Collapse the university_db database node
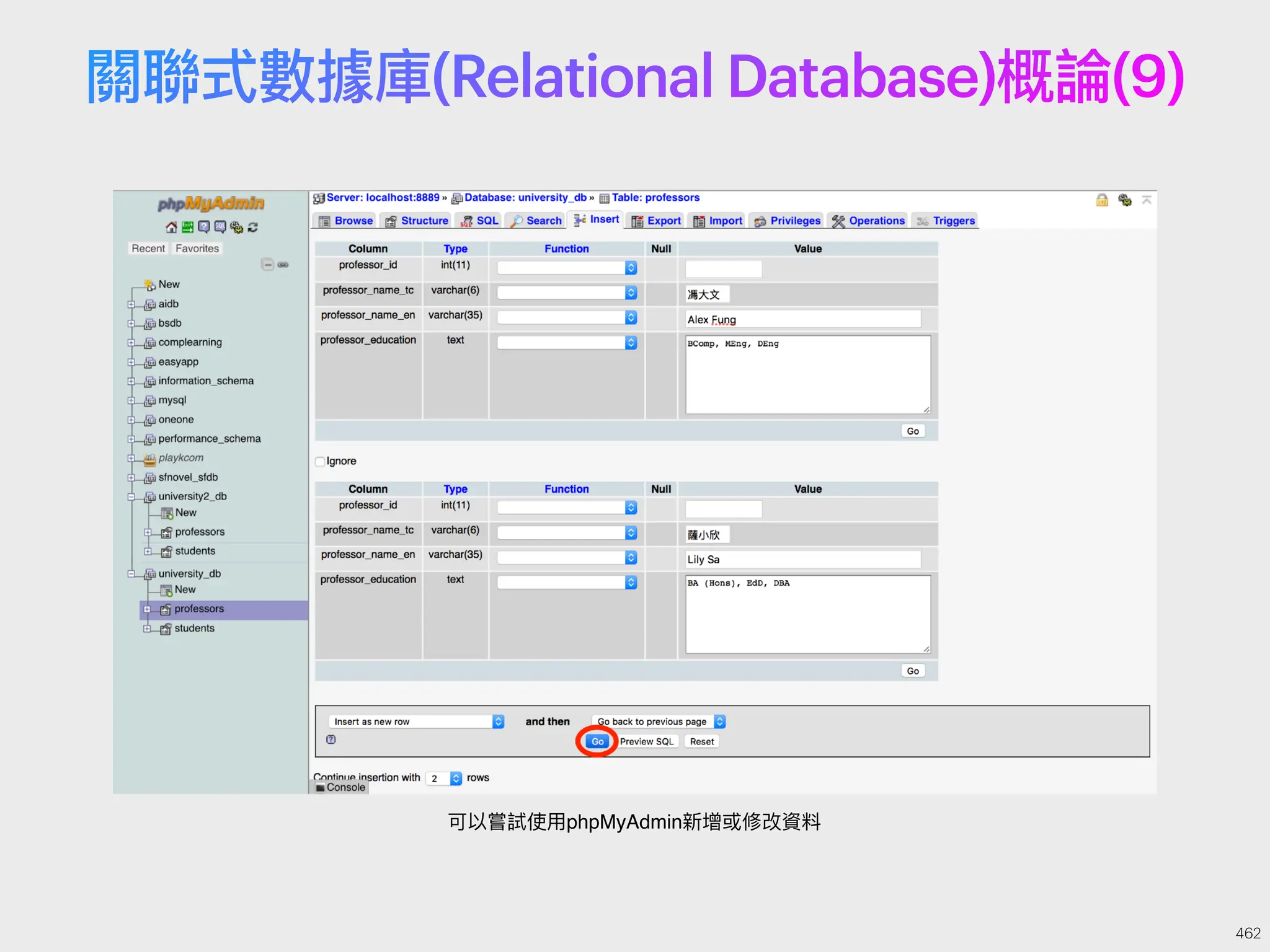The image size is (1270, 952). (x=131, y=574)
